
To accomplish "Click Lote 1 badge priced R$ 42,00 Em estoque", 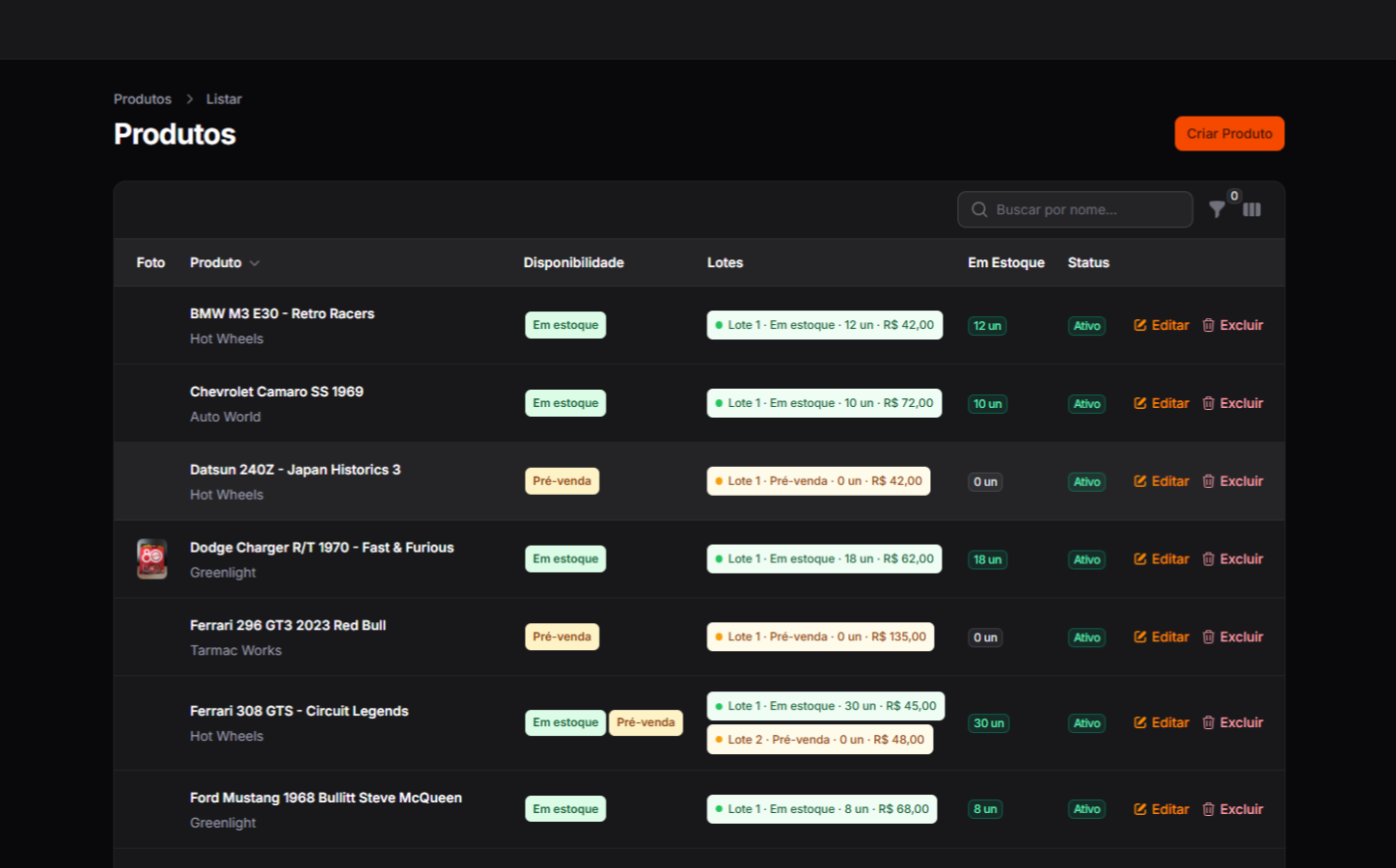I will 825,325.
